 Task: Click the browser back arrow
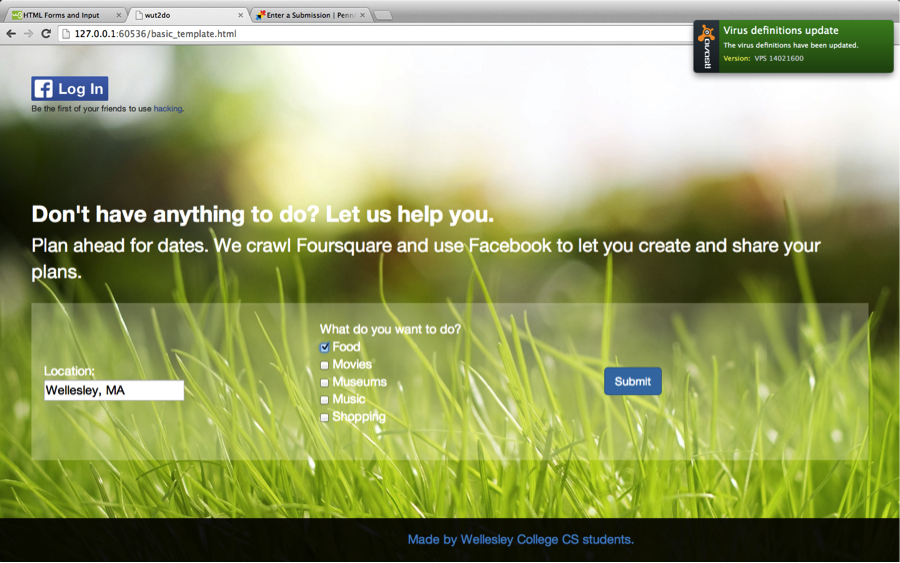[x=11, y=34]
